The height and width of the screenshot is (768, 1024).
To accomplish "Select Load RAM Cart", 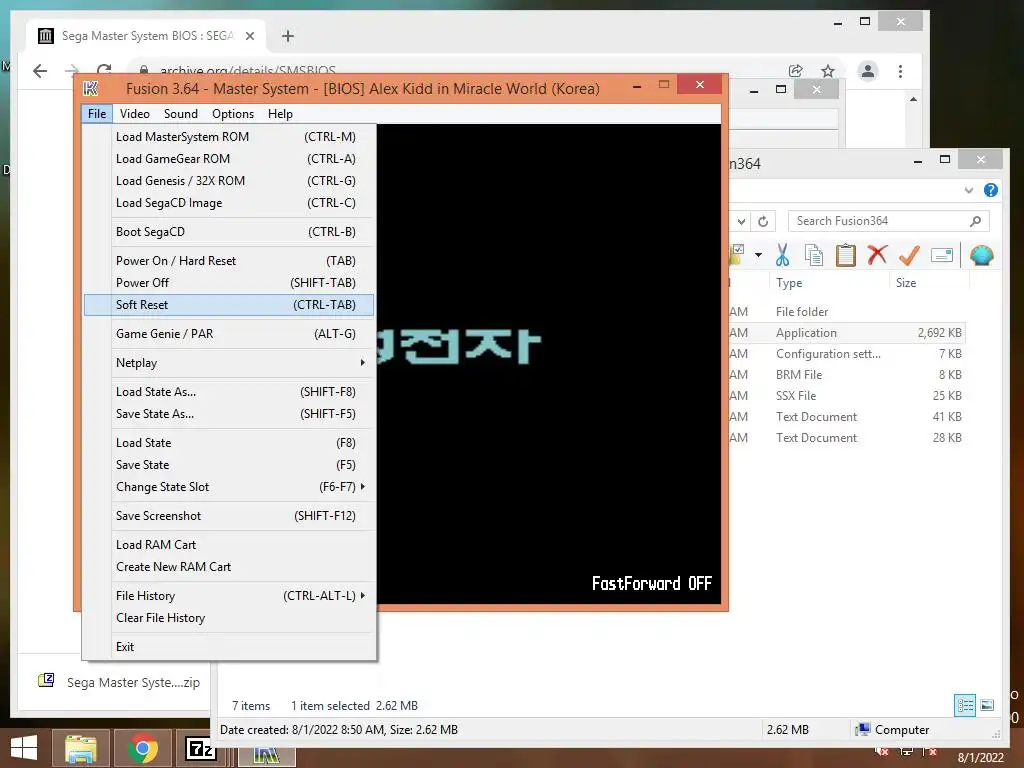I will (229, 545).
